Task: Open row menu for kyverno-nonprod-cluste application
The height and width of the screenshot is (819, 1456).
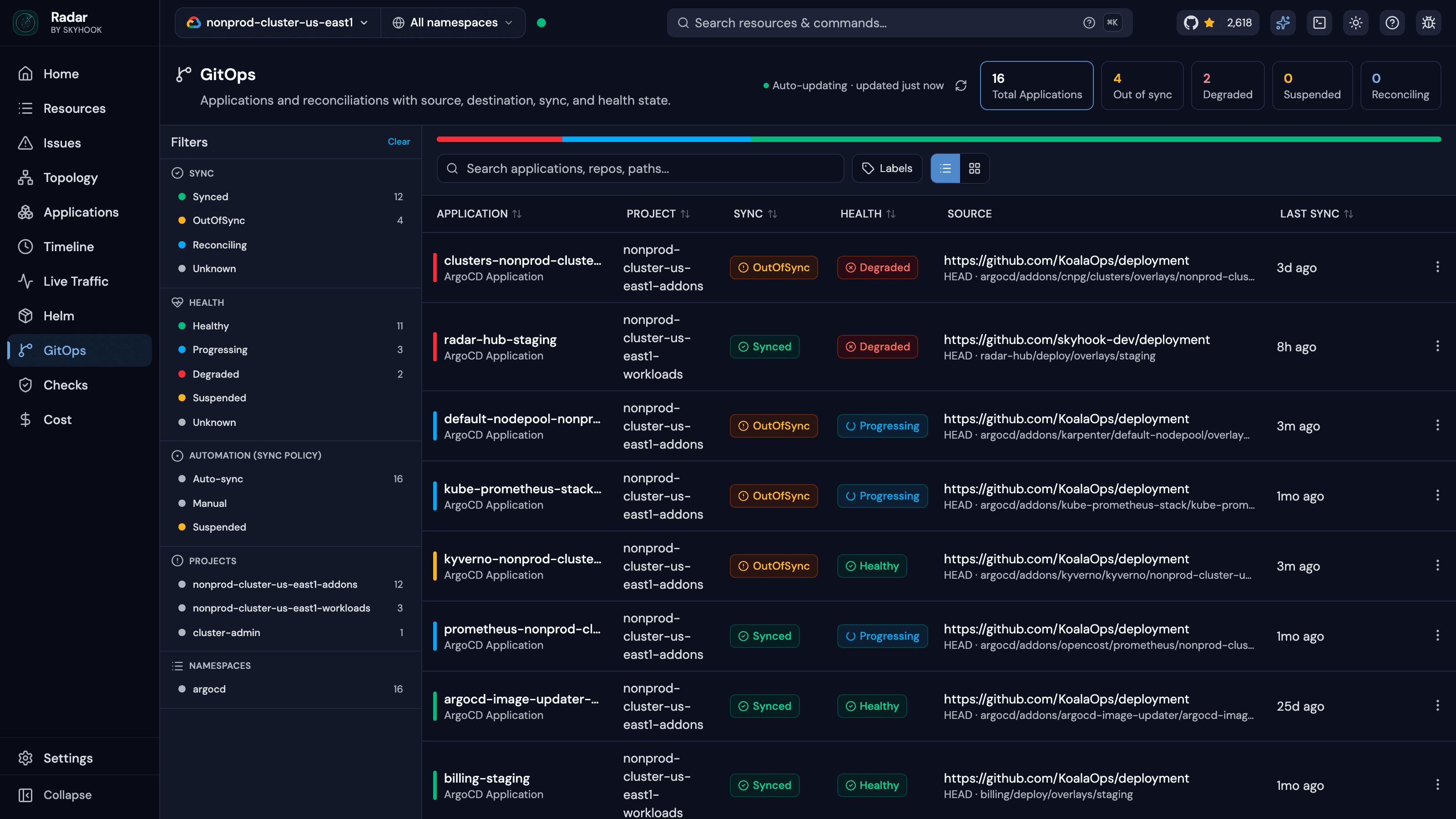Action: 1437,565
